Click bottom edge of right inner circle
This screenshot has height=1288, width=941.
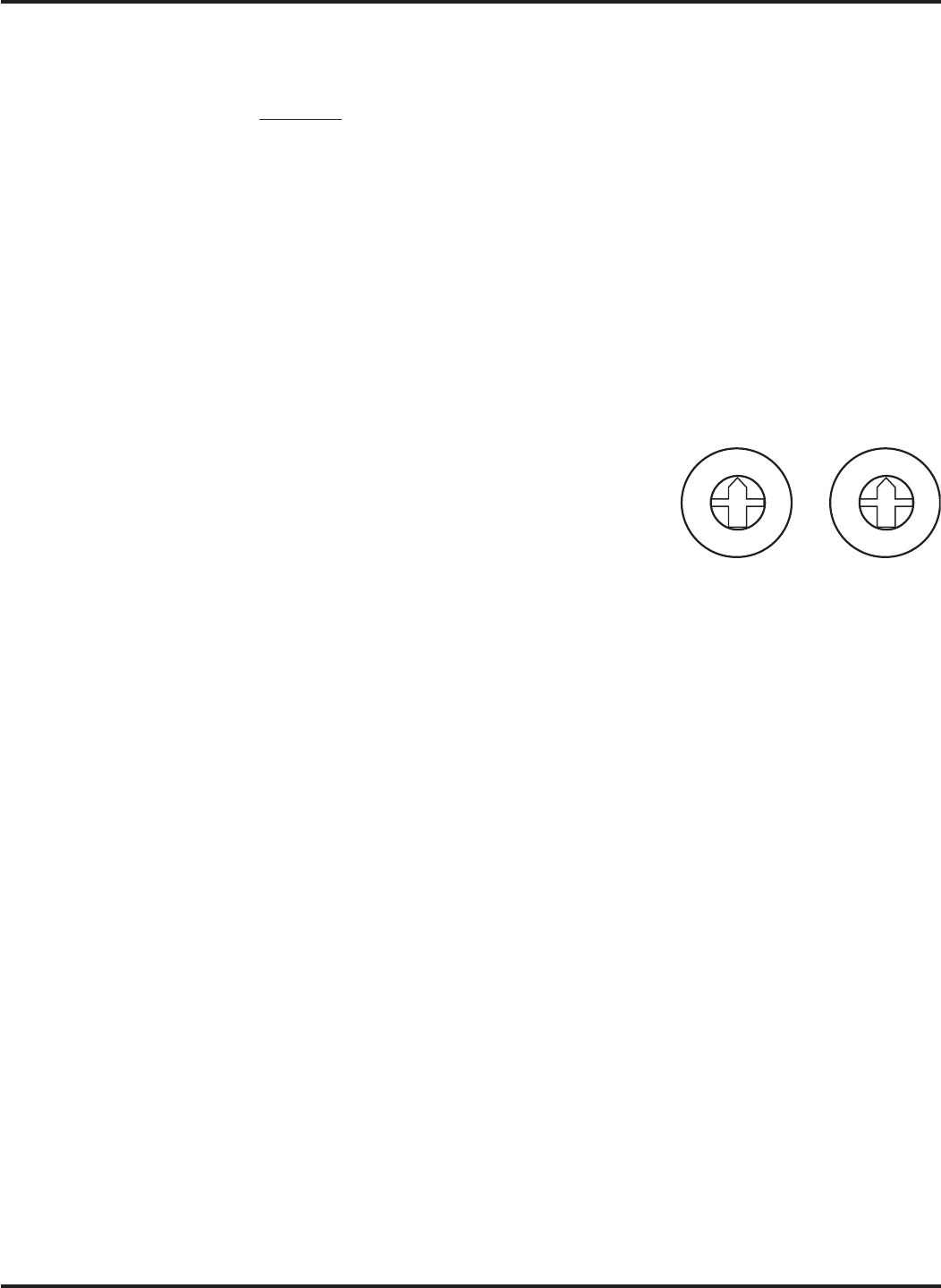tap(886, 530)
